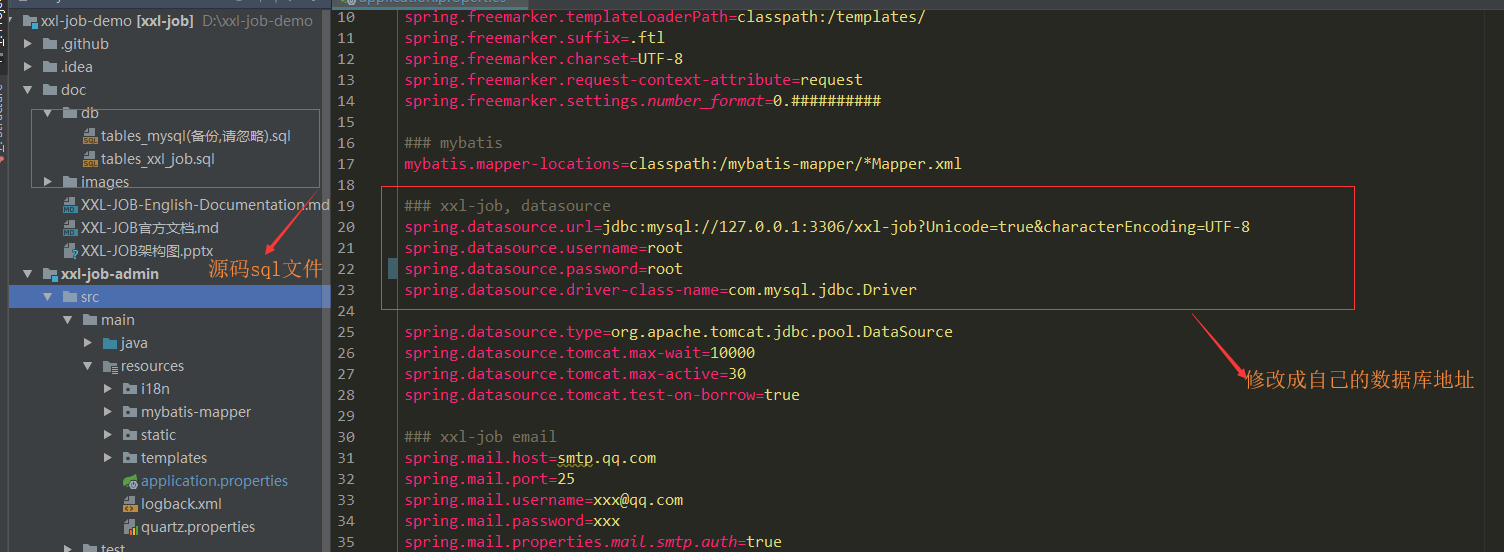
Task: Select tables_xxl_job.sql in the project tree
Action: (x=158, y=159)
